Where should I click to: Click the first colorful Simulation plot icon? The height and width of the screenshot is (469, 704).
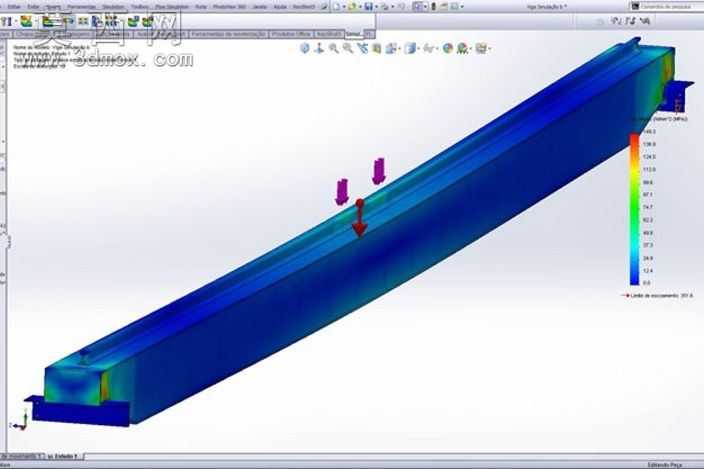(26, 21)
